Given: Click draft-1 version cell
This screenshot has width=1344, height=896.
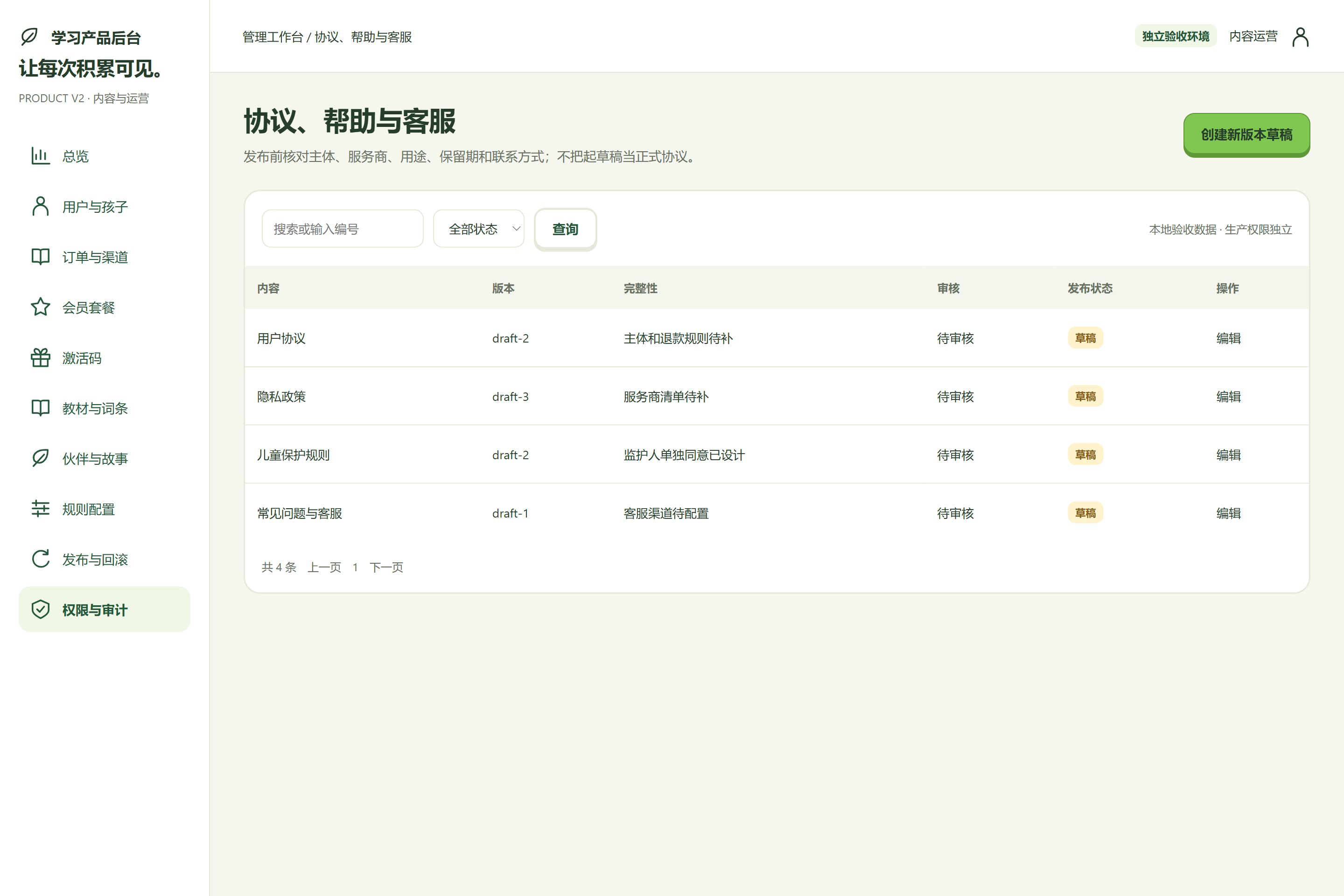Looking at the screenshot, I should coord(510,513).
